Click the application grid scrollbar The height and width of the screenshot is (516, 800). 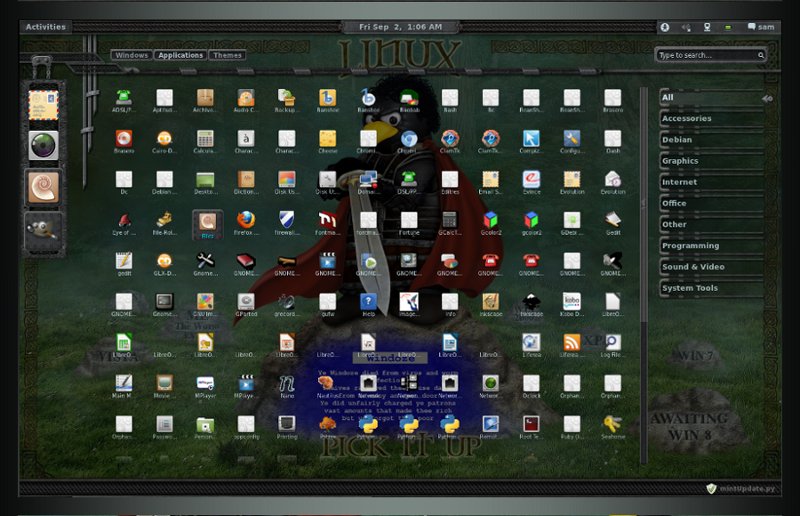pyautogui.click(x=644, y=276)
